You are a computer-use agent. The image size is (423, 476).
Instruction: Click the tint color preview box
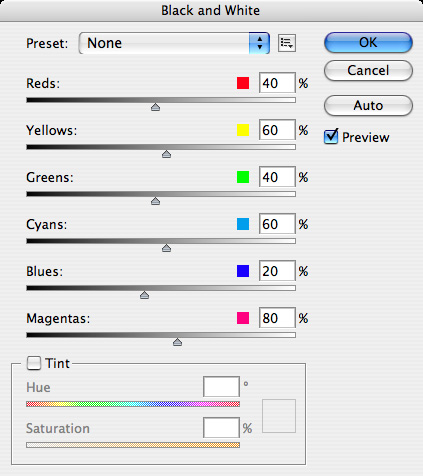coord(279,416)
